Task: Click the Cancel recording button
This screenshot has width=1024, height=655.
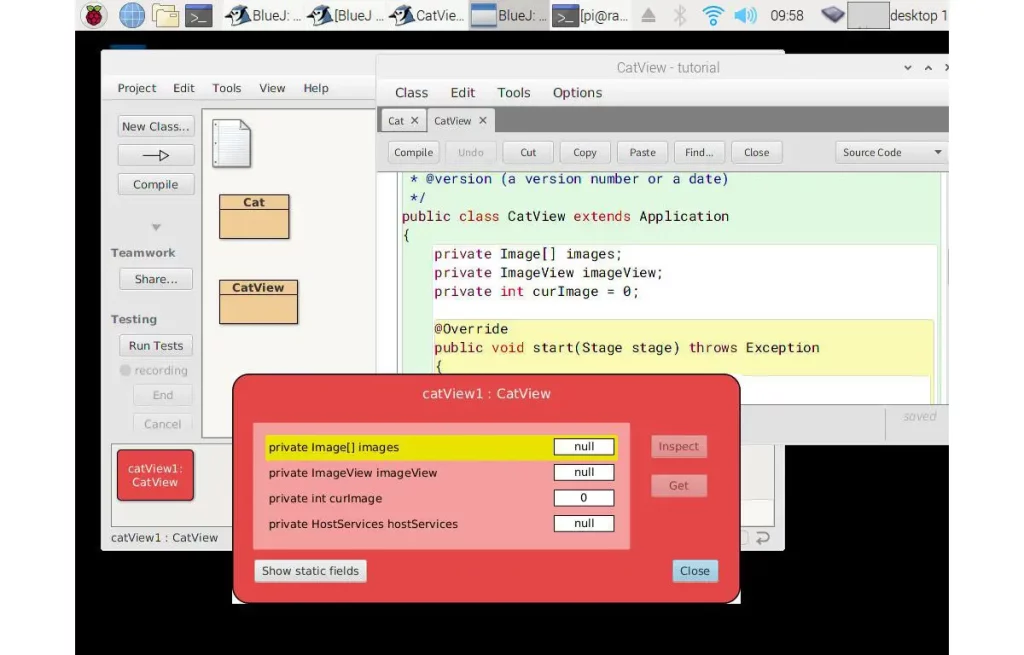Action: [x=163, y=424]
